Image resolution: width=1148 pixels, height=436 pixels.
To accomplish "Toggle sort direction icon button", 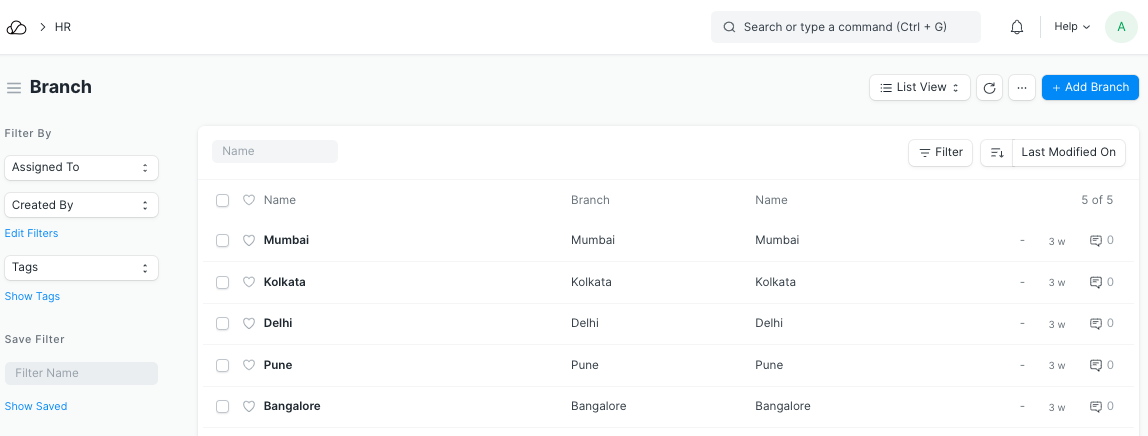I will click(x=997, y=152).
